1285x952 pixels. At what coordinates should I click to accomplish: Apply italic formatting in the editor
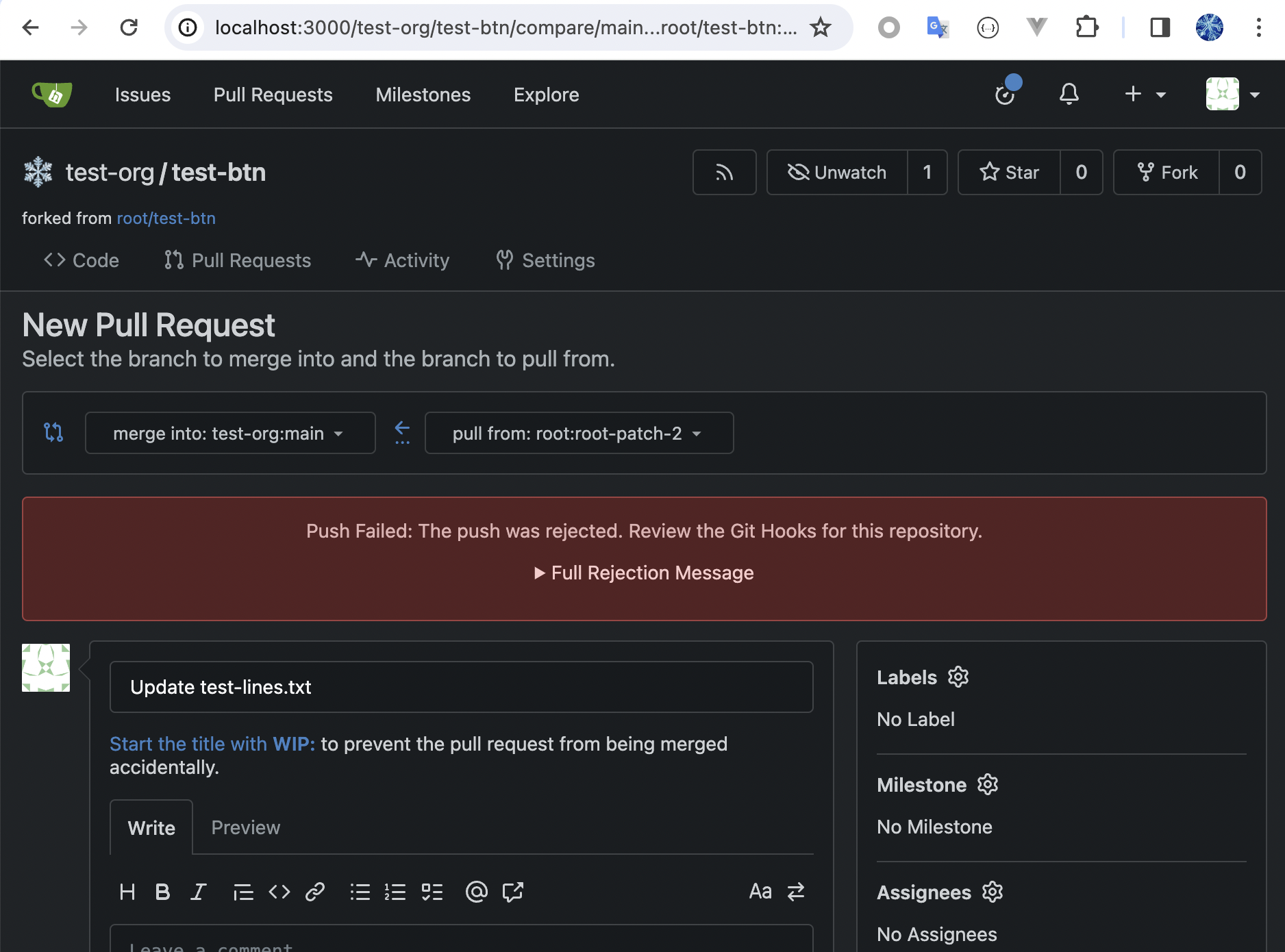pyautogui.click(x=198, y=892)
